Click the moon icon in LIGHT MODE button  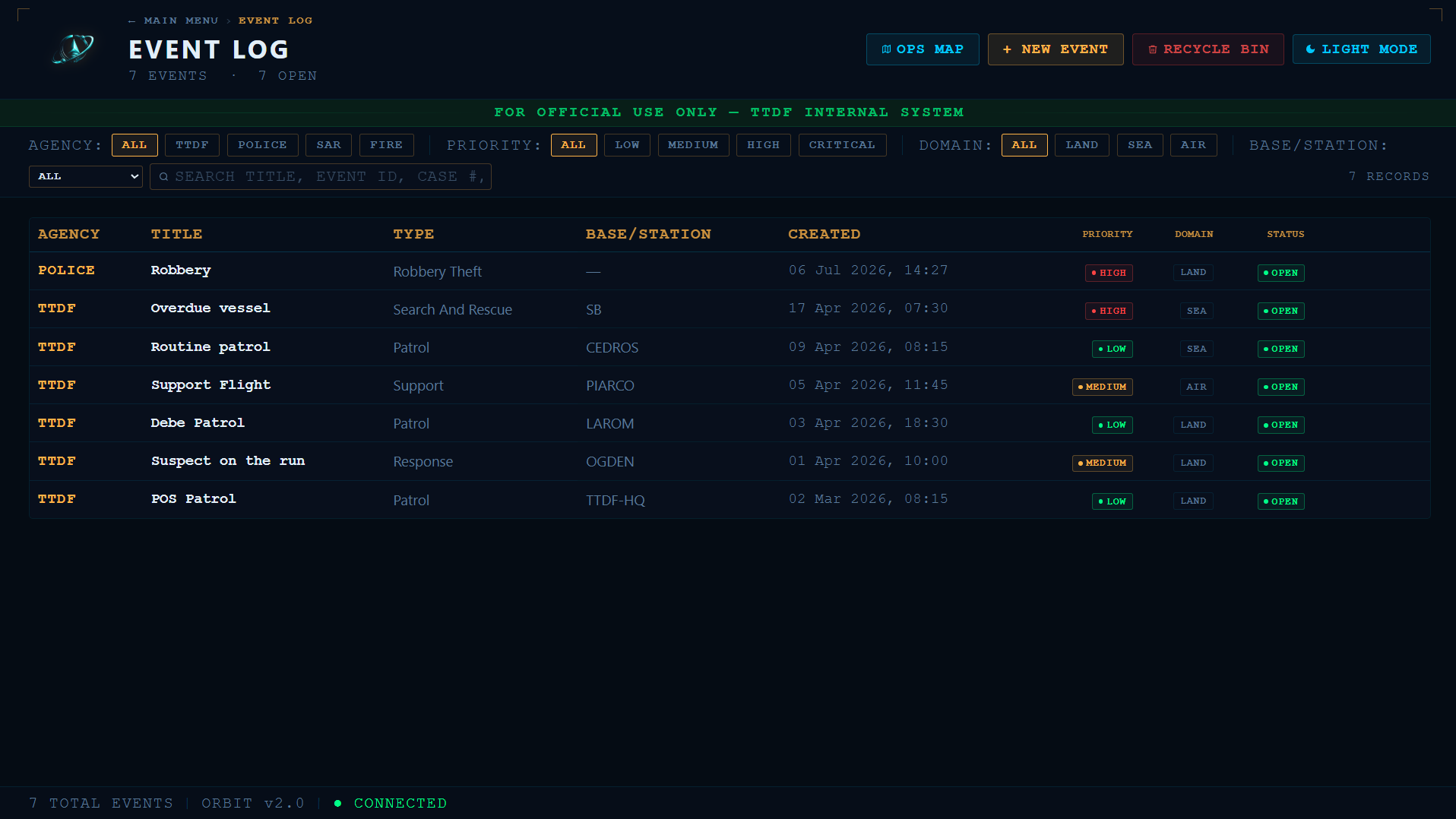click(x=1311, y=49)
